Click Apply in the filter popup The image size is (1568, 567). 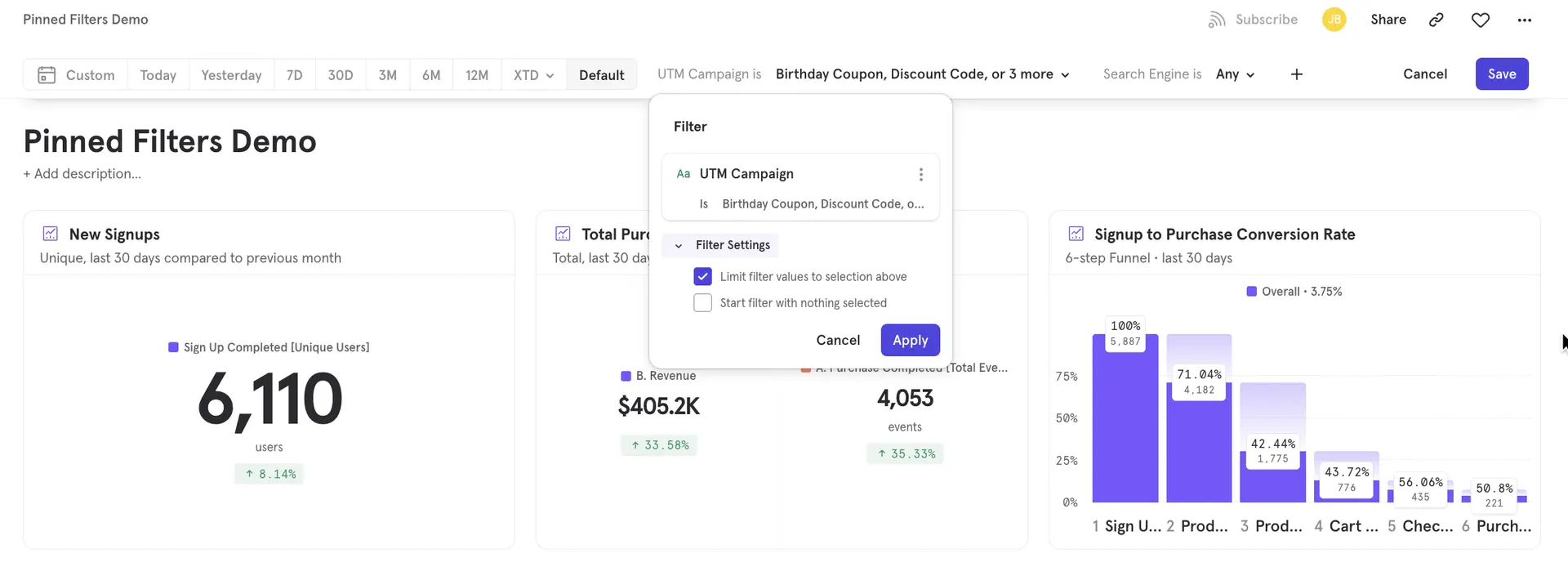coord(910,340)
